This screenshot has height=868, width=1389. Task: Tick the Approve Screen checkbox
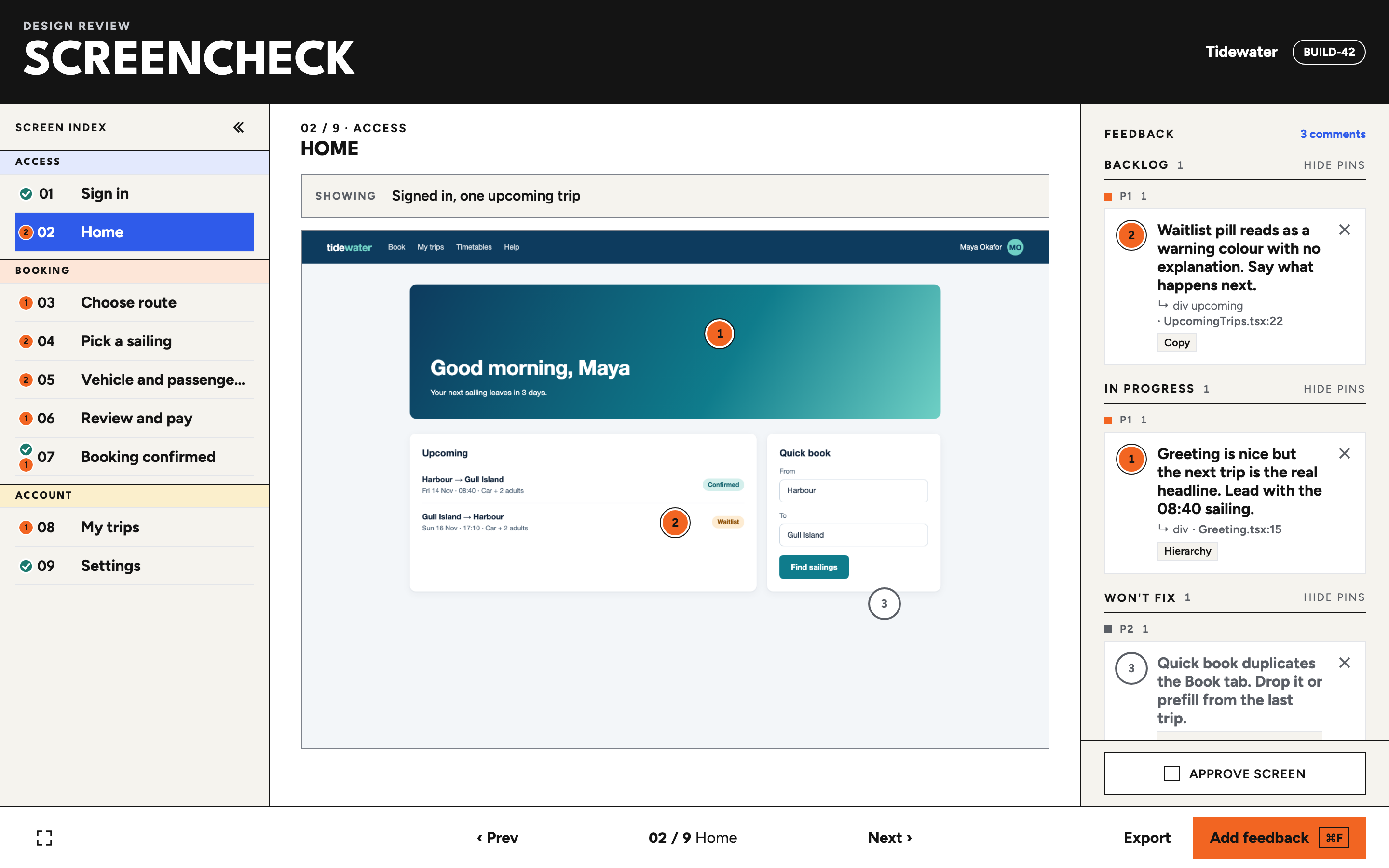coord(1171,773)
